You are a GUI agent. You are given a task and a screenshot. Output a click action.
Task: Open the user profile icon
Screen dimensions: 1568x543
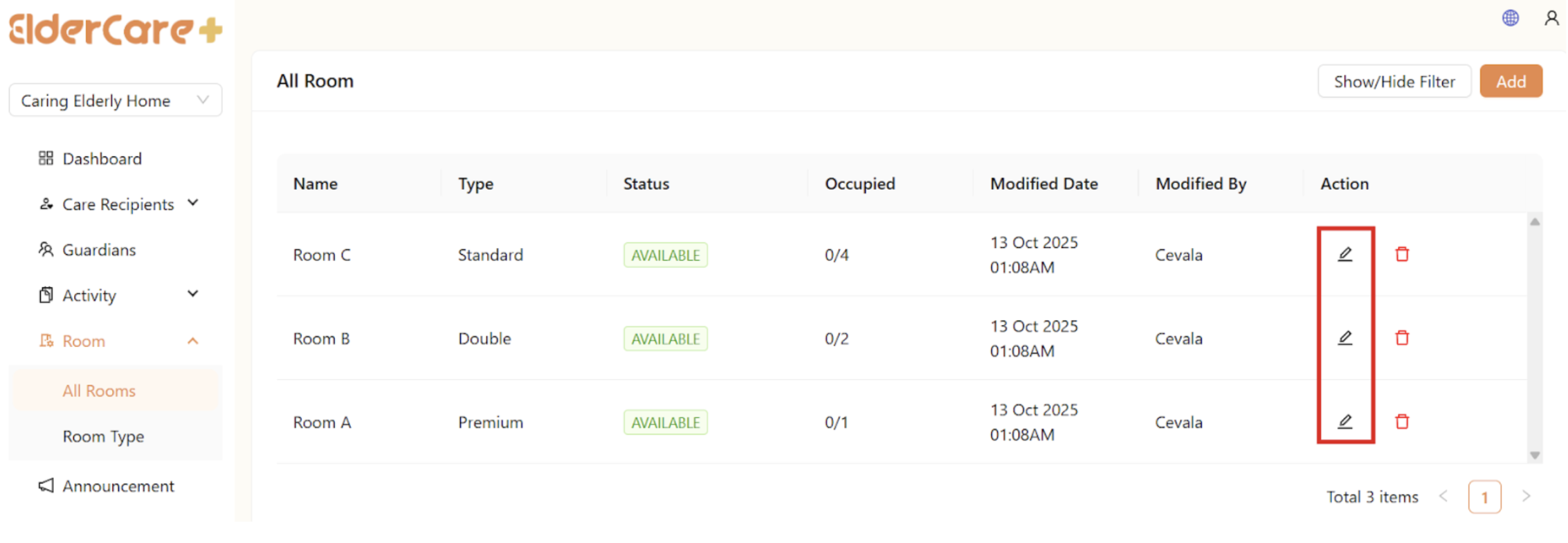pyautogui.click(x=1551, y=18)
